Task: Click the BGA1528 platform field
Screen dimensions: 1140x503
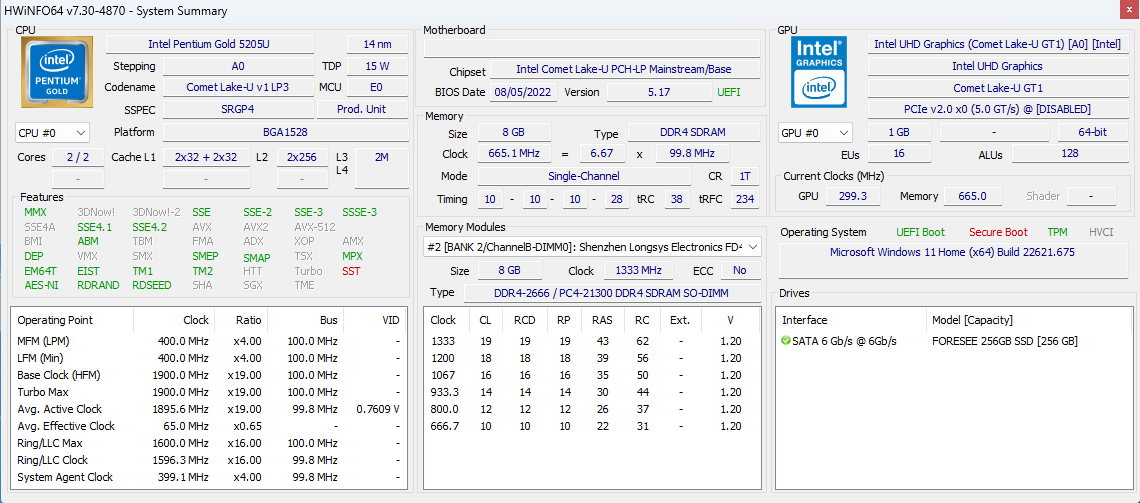Action: pyautogui.click(x=285, y=132)
